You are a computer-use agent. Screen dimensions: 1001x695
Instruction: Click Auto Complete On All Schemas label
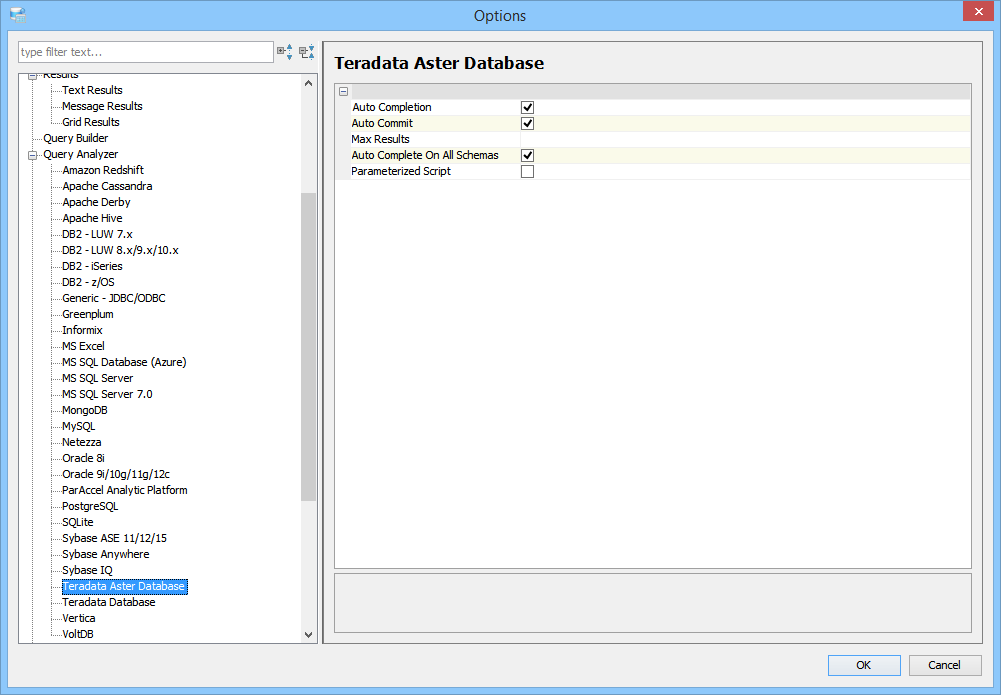(425, 155)
